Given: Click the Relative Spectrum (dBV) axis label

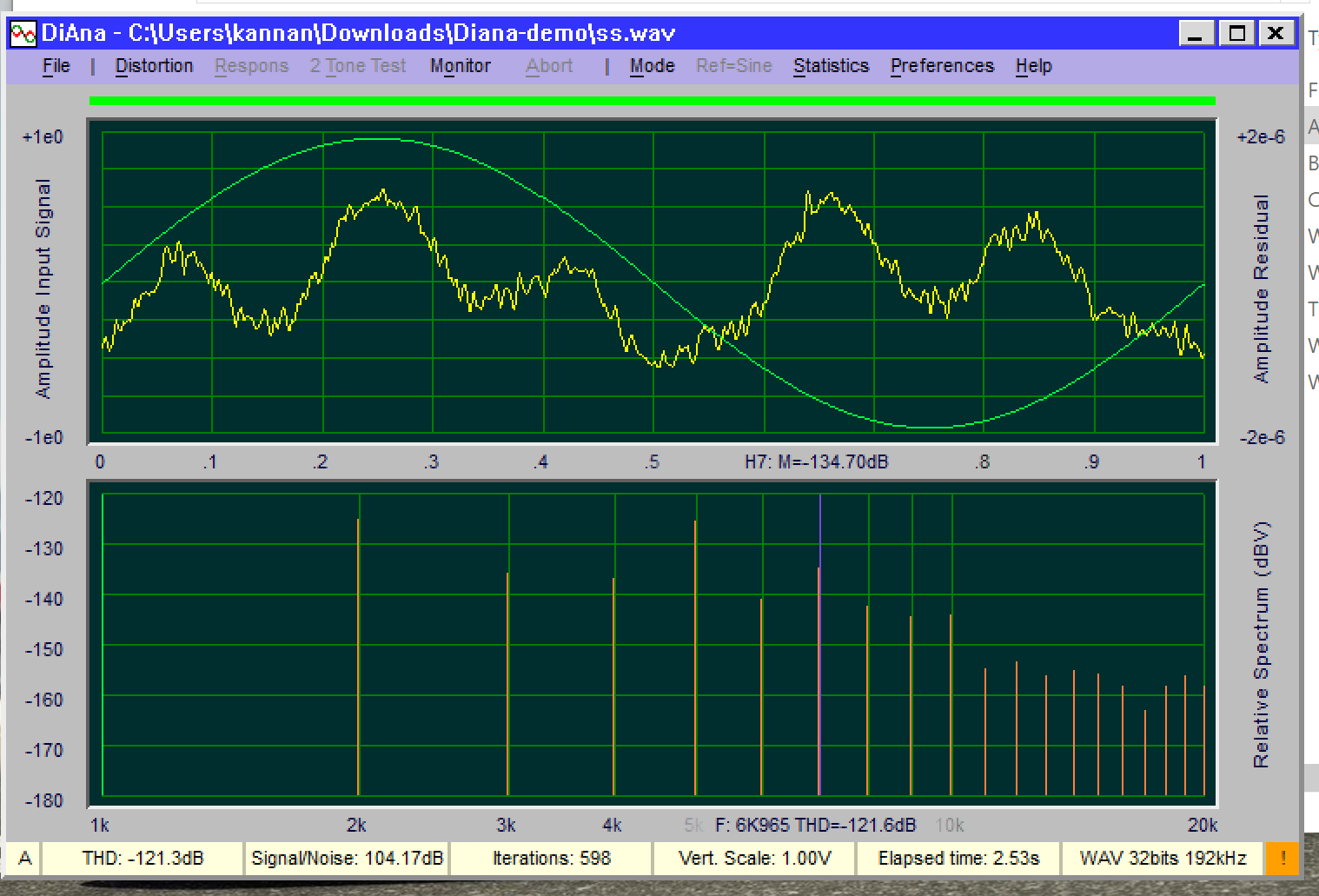Looking at the screenshot, I should (1261, 645).
